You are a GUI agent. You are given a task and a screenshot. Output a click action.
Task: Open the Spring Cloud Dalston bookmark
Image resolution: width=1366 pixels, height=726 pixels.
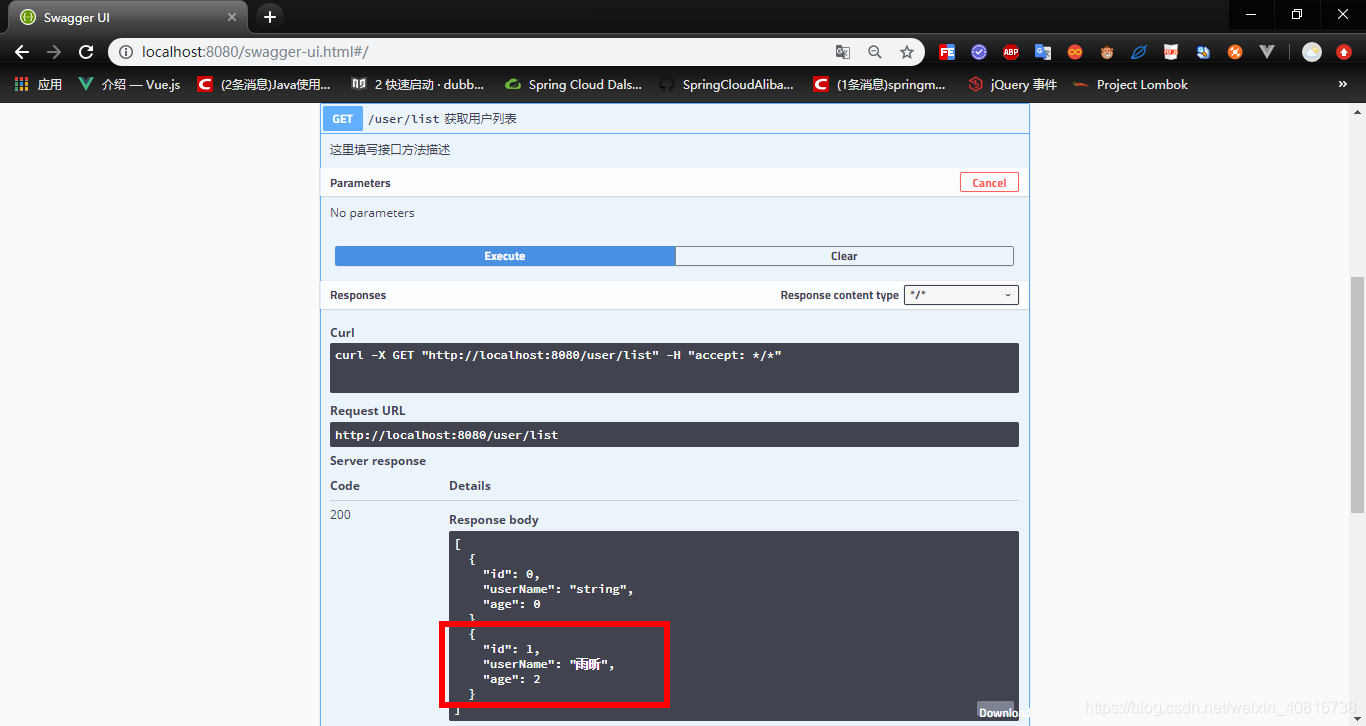(574, 85)
